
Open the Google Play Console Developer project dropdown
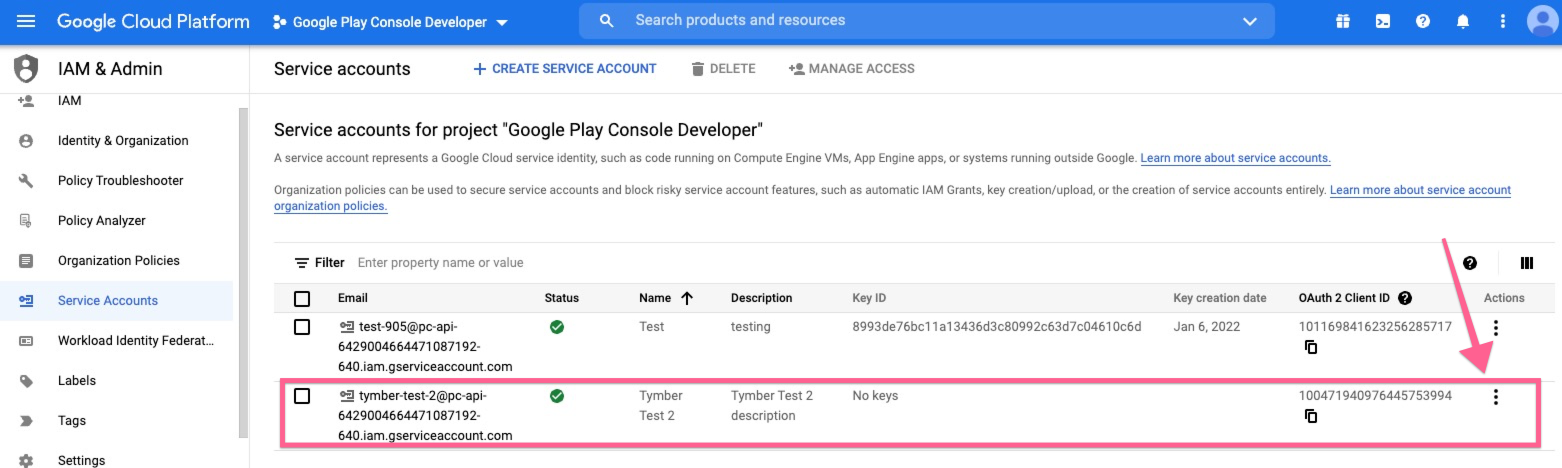tap(390, 22)
